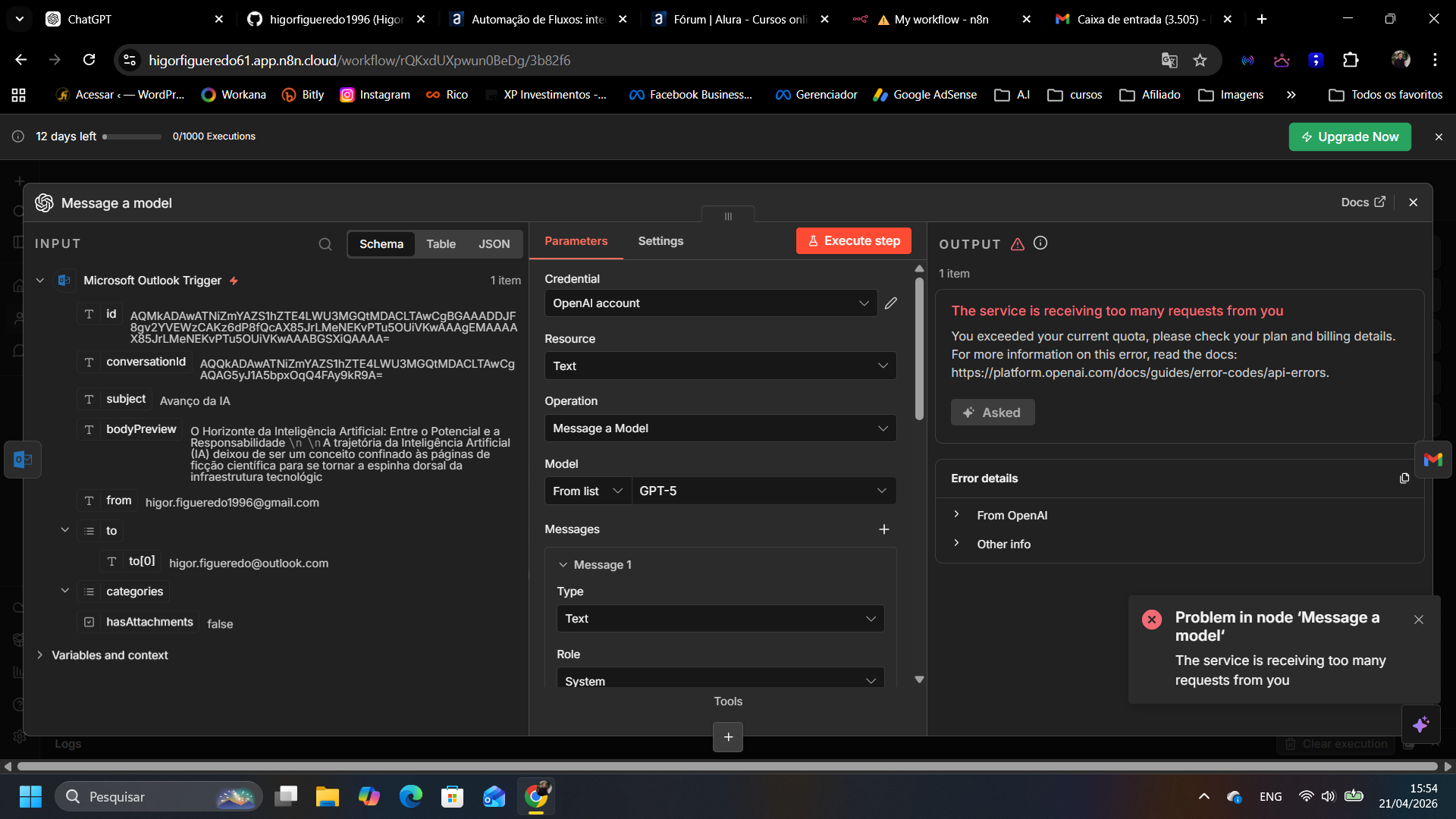Viewport: 1456px width, 819px height.
Task: Add a new message with plus icon
Action: [883, 529]
